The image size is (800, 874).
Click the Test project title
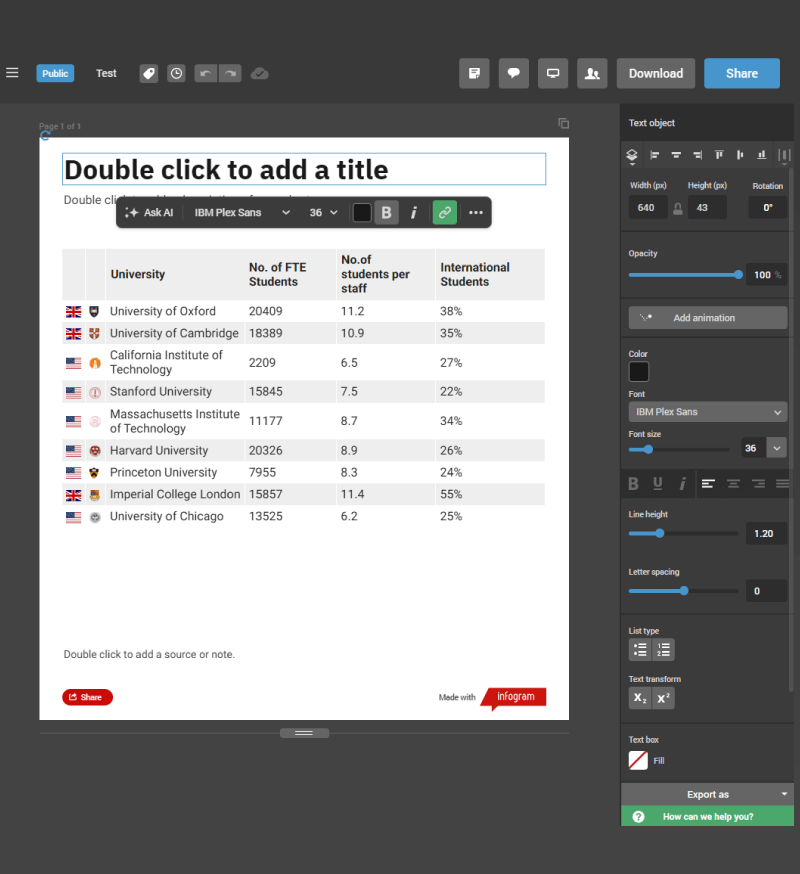(106, 74)
